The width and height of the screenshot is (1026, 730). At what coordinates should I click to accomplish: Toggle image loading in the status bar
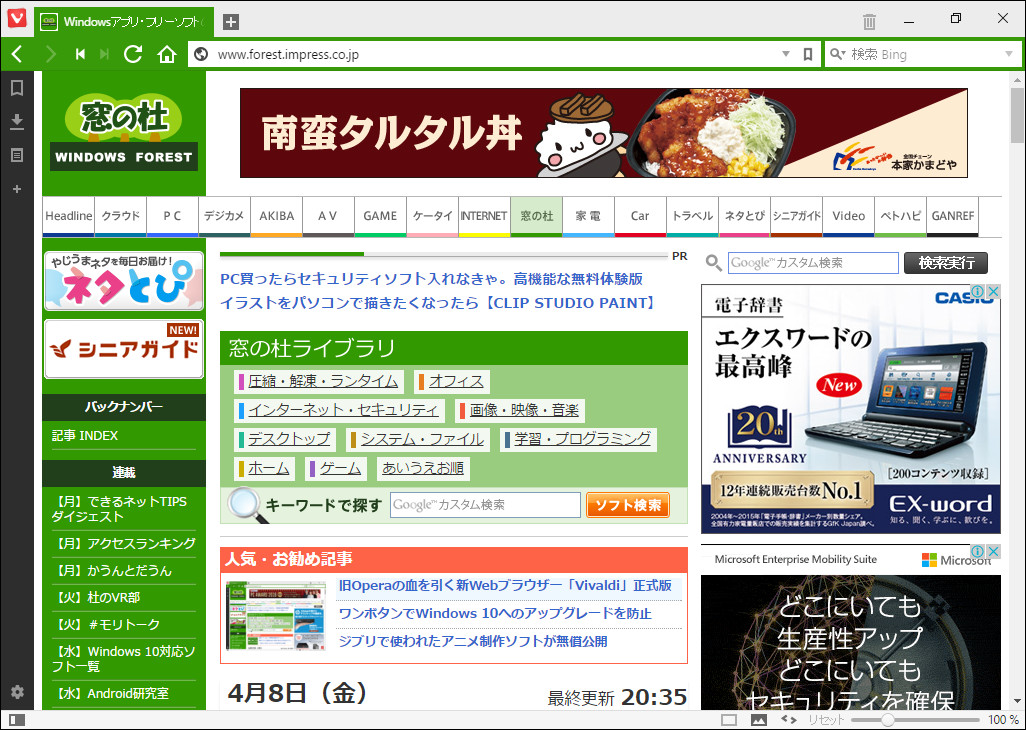tap(758, 720)
